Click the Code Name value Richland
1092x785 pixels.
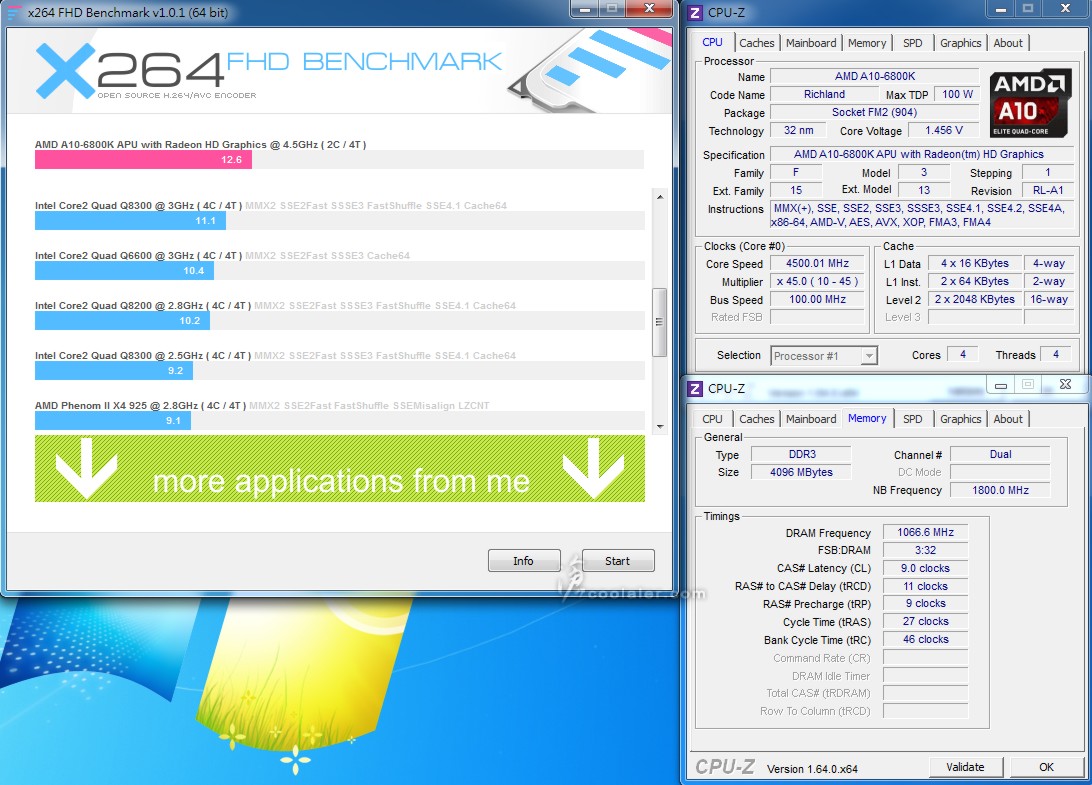[824, 95]
